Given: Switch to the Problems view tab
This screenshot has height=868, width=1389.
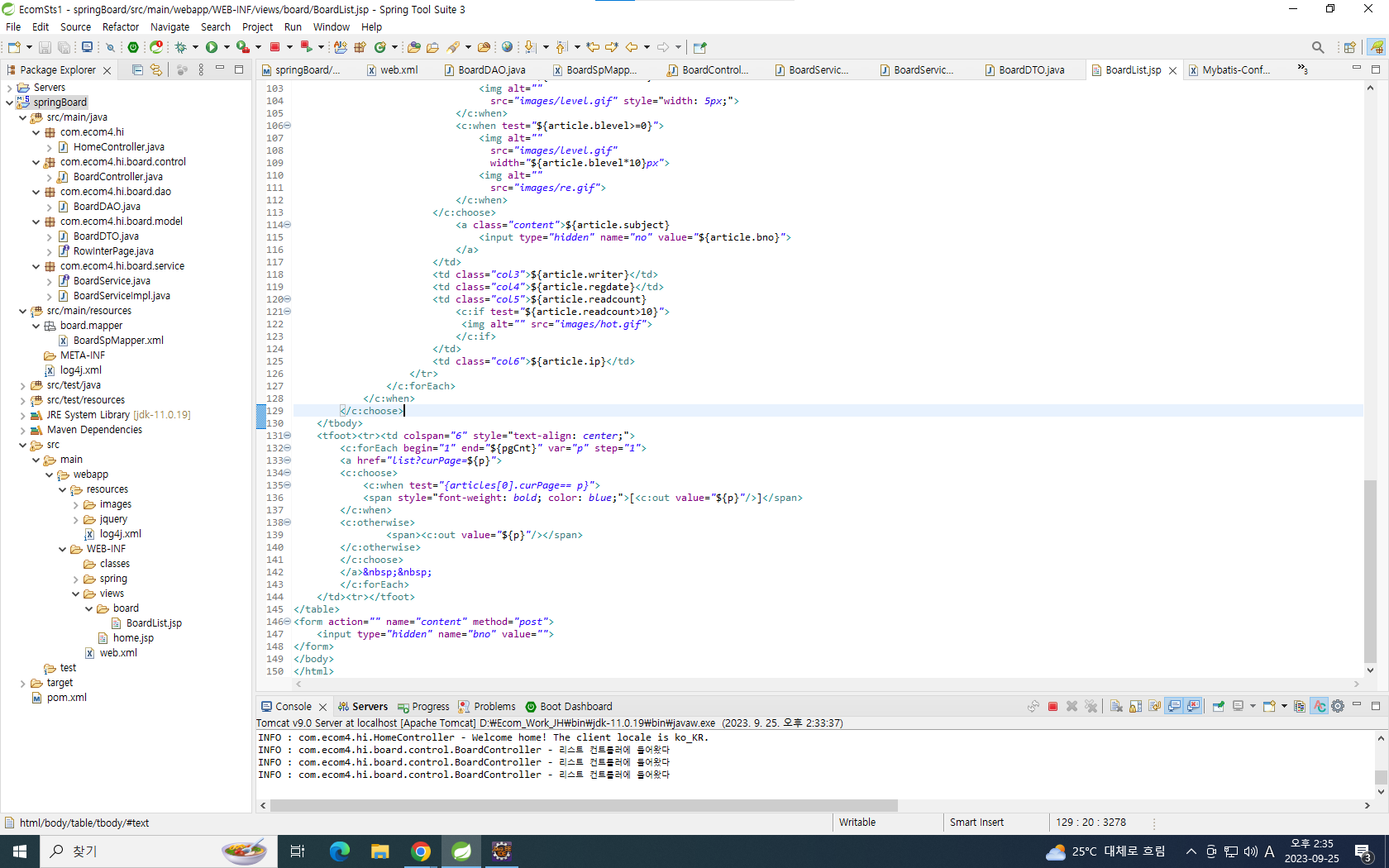Looking at the screenshot, I should coord(487,707).
